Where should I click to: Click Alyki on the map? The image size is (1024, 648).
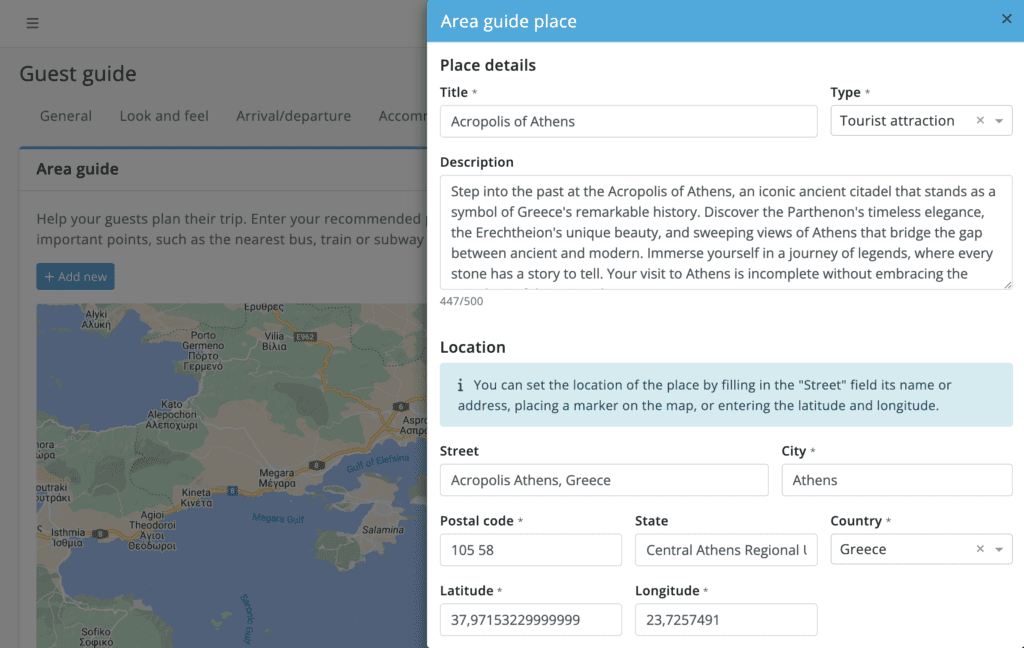point(96,319)
